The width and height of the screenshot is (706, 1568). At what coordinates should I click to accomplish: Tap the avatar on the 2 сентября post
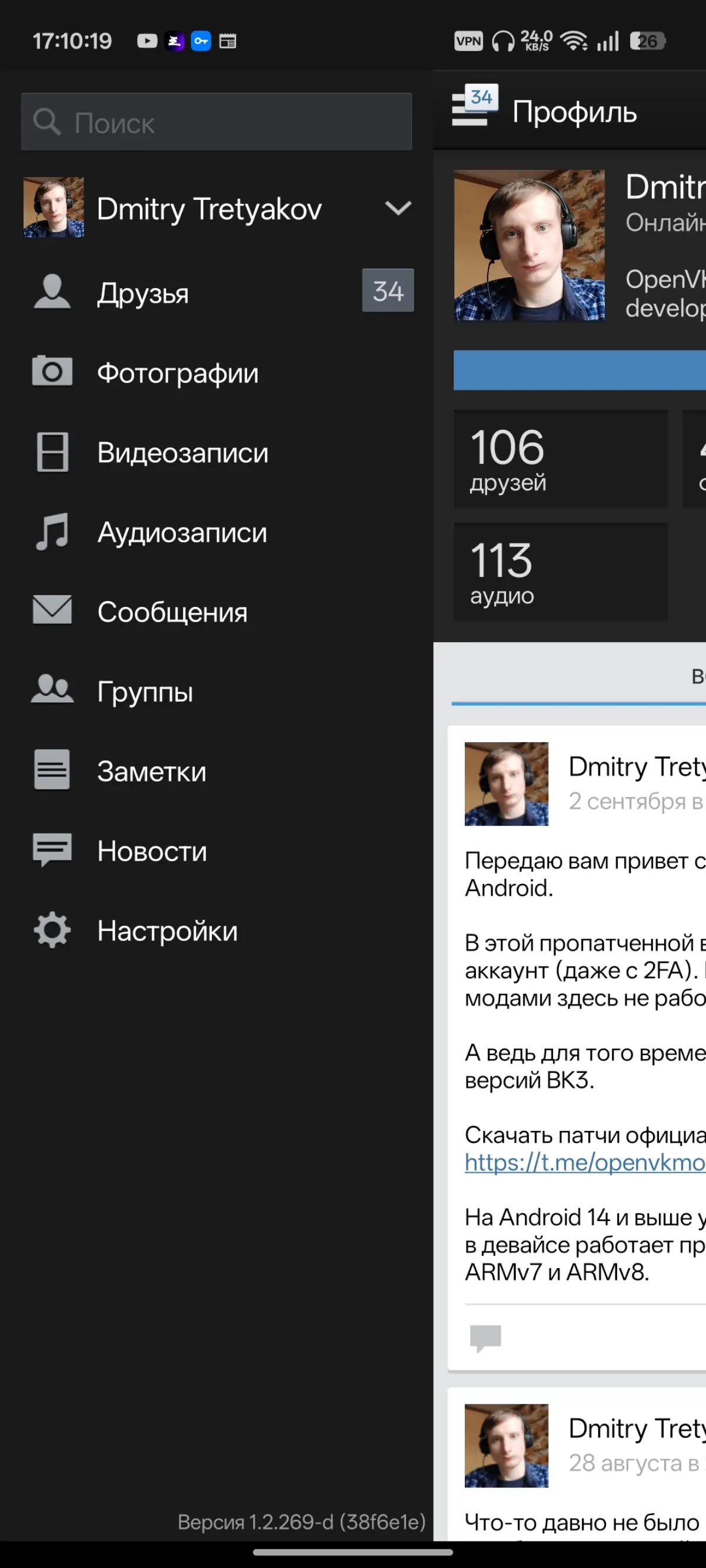506,783
